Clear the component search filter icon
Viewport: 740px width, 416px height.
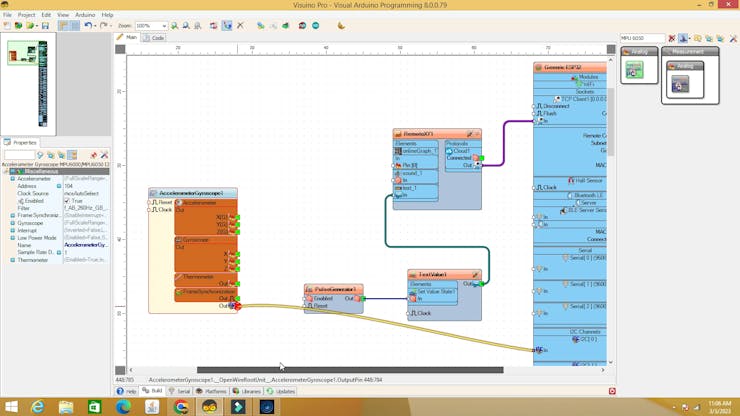pyautogui.click(x=671, y=39)
